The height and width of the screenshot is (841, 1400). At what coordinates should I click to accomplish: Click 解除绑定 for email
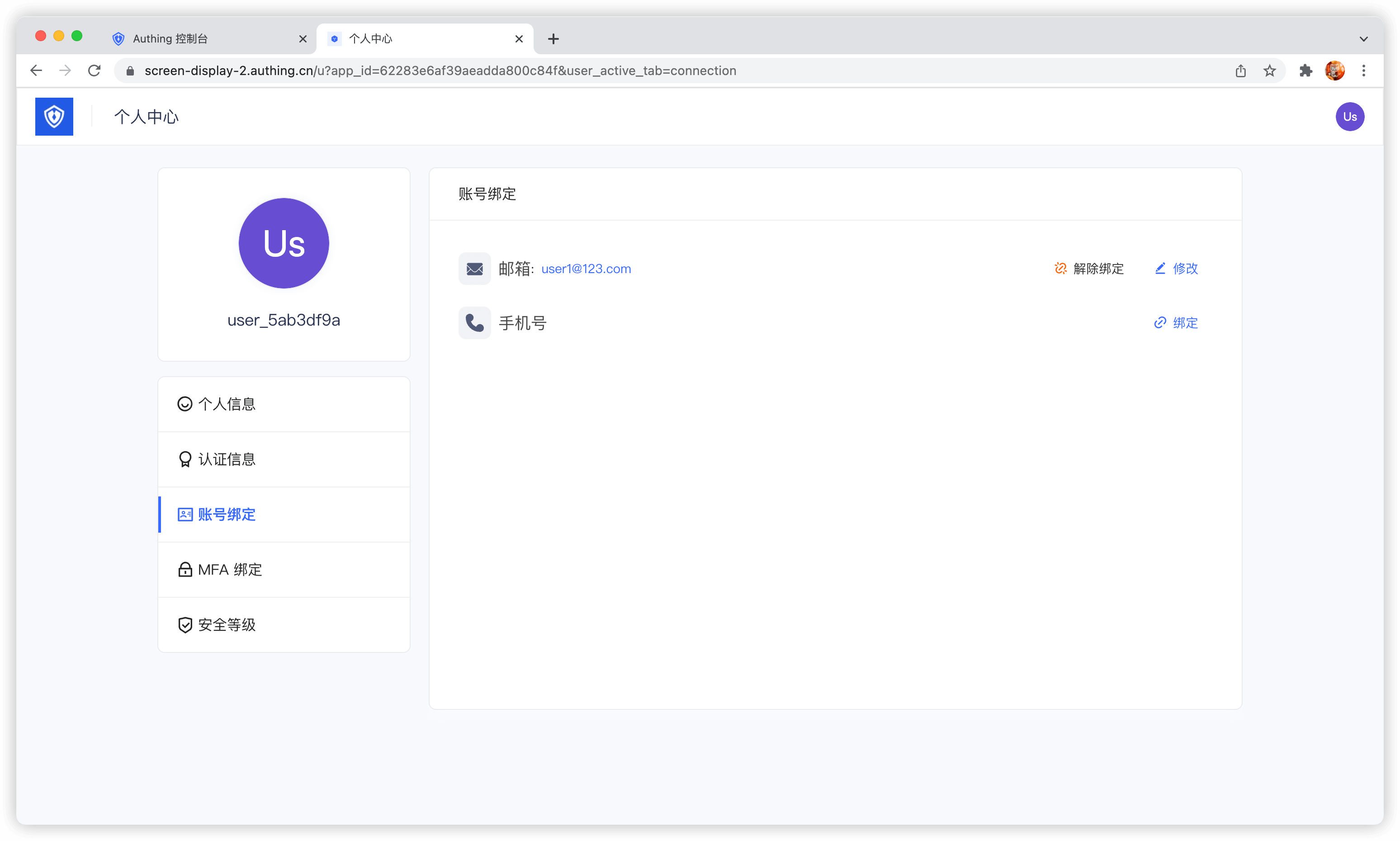(1089, 269)
